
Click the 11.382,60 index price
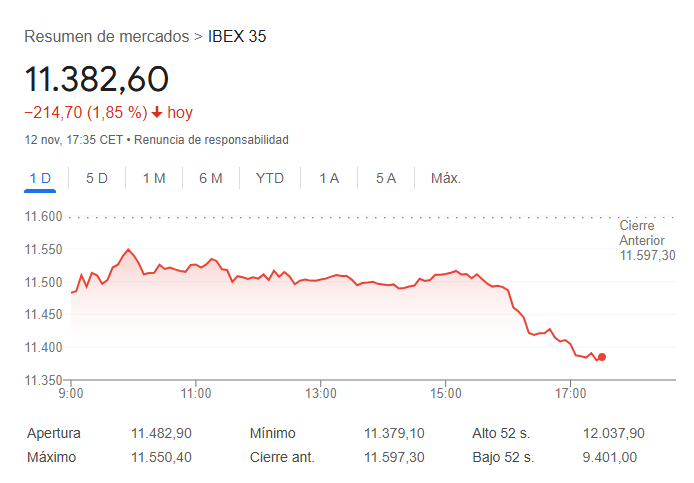[97, 79]
